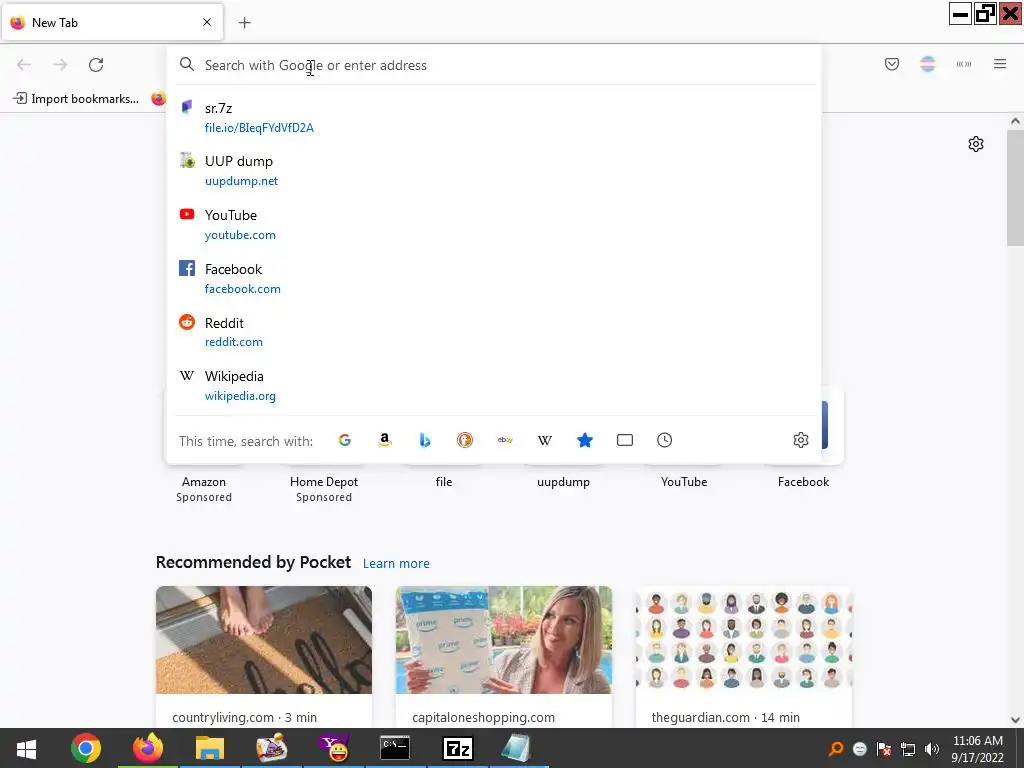This screenshot has height=768, width=1024.
Task: Launch Google Chrome from the taskbar
Action: [x=86, y=748]
